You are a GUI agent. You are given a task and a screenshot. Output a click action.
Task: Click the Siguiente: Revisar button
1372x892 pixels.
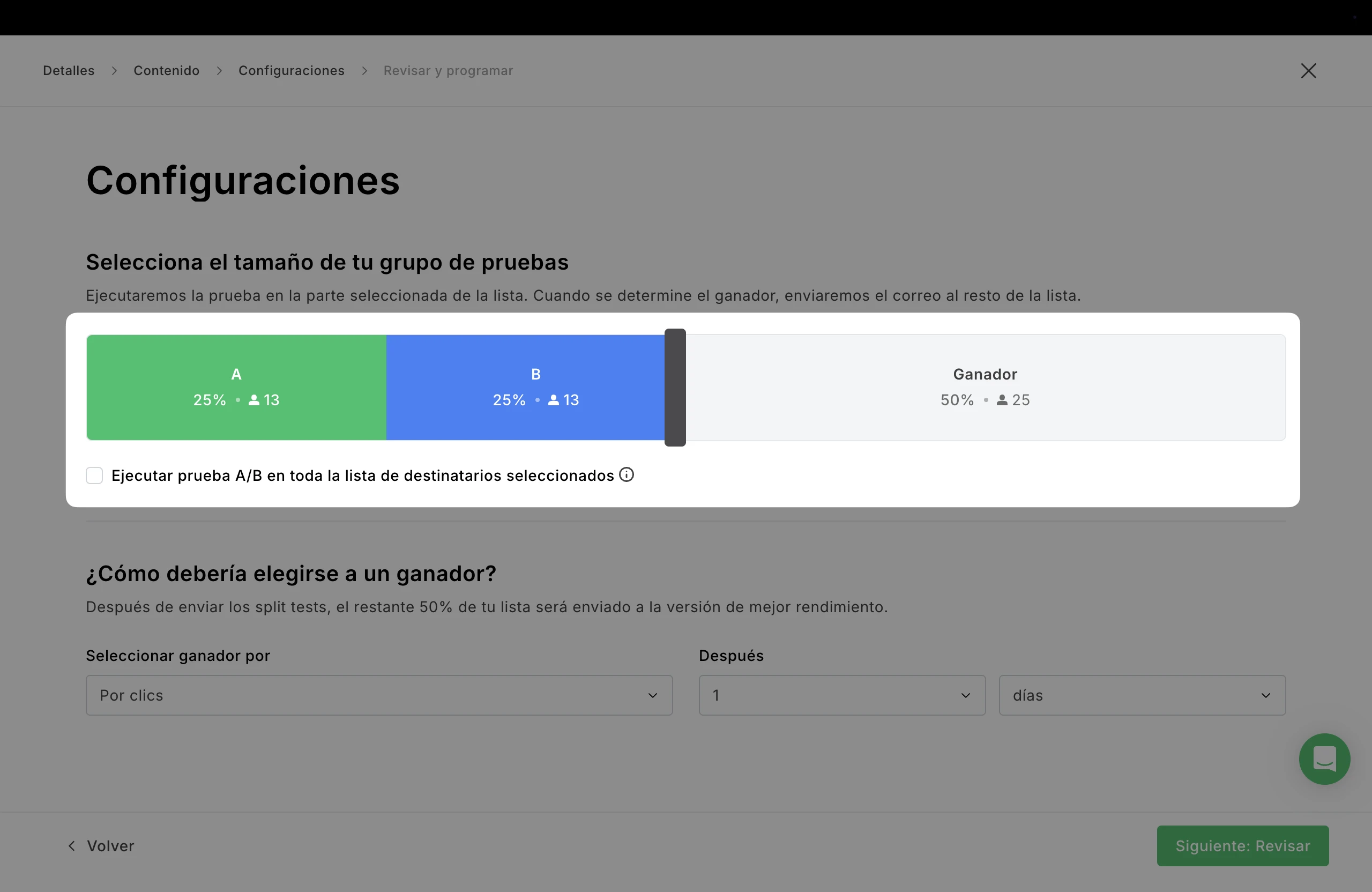pyautogui.click(x=1242, y=845)
